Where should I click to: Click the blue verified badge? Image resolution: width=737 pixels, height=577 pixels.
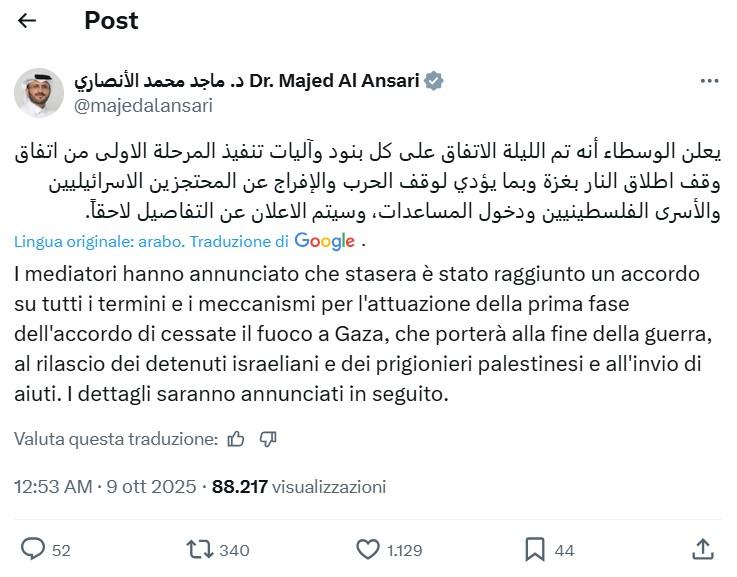[434, 81]
